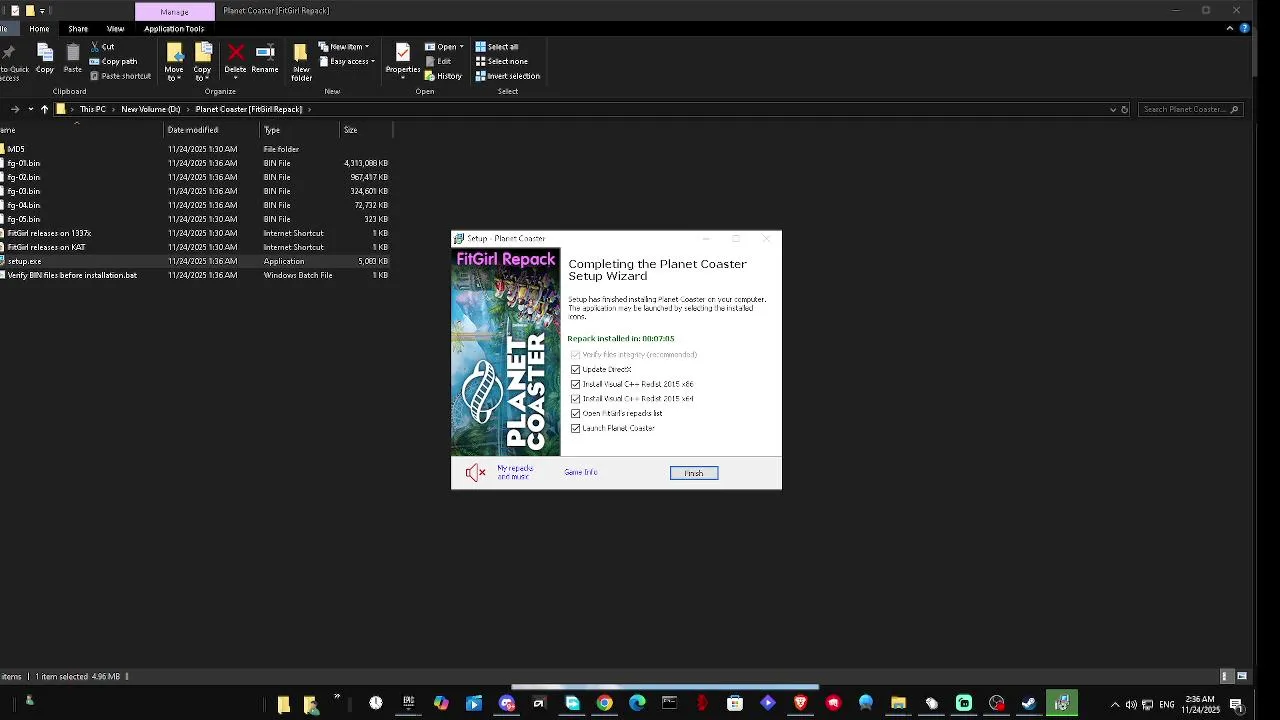Open file History from the ribbon
1280x720 pixels.
[x=444, y=76]
